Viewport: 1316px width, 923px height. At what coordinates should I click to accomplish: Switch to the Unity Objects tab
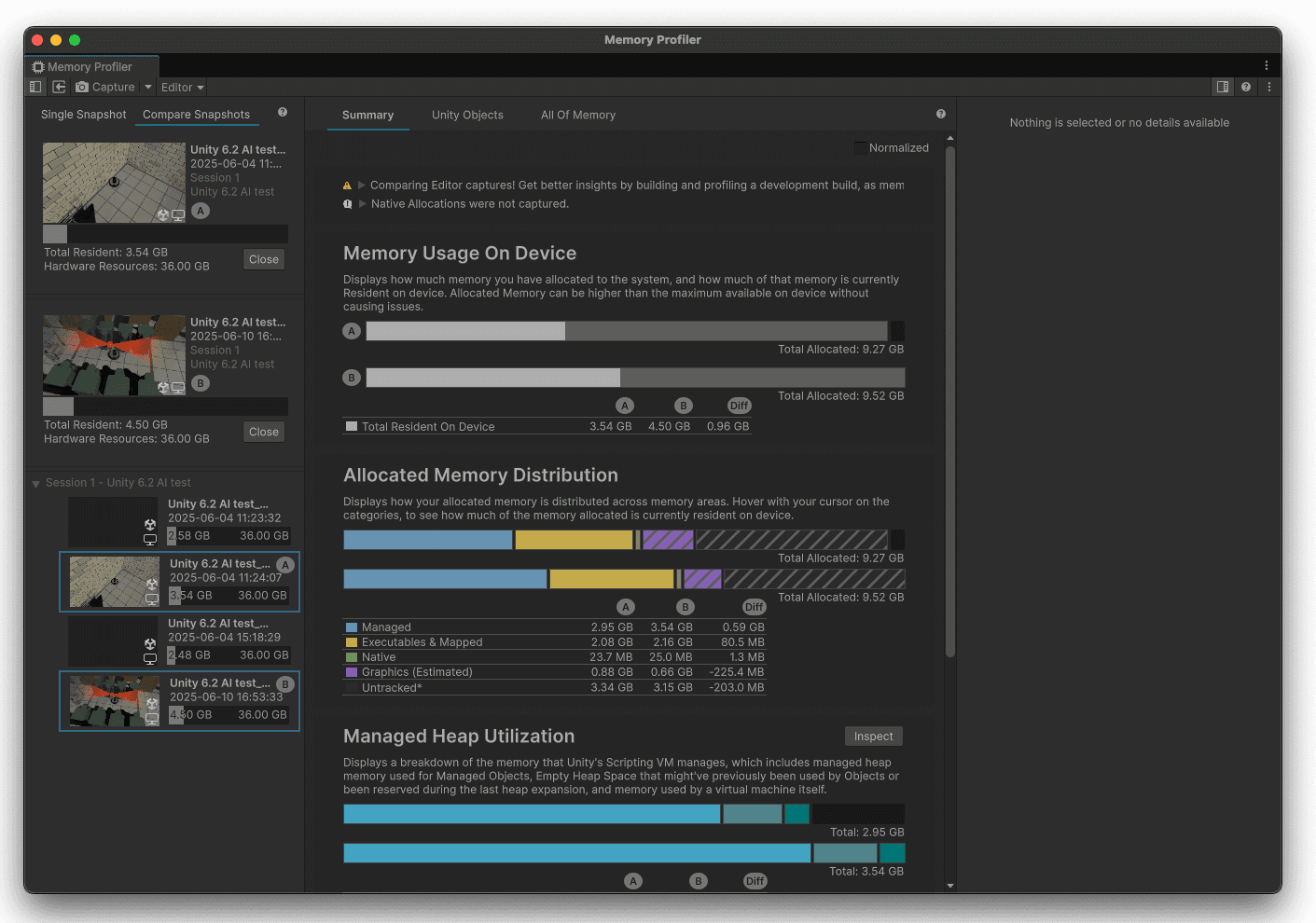[x=467, y=115]
